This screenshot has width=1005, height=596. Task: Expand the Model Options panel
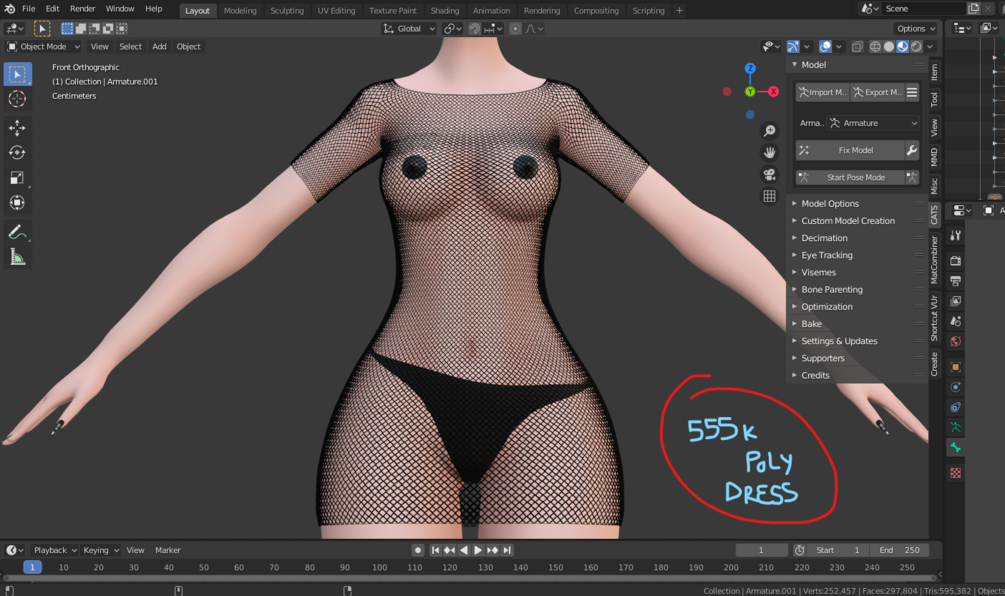[x=829, y=204]
